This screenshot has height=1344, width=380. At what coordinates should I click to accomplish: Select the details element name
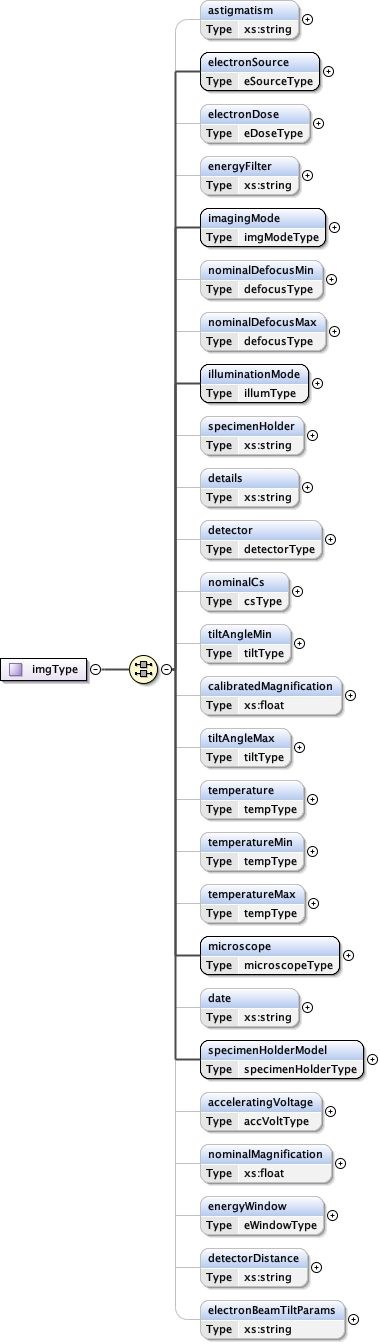pyautogui.click(x=224, y=478)
